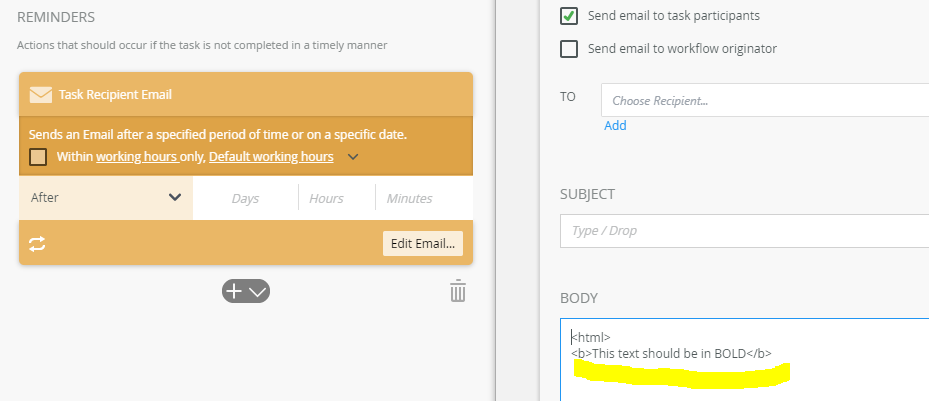Image resolution: width=929 pixels, height=401 pixels.
Task: Uncheck Send email to task participants
Action: click(x=569, y=16)
